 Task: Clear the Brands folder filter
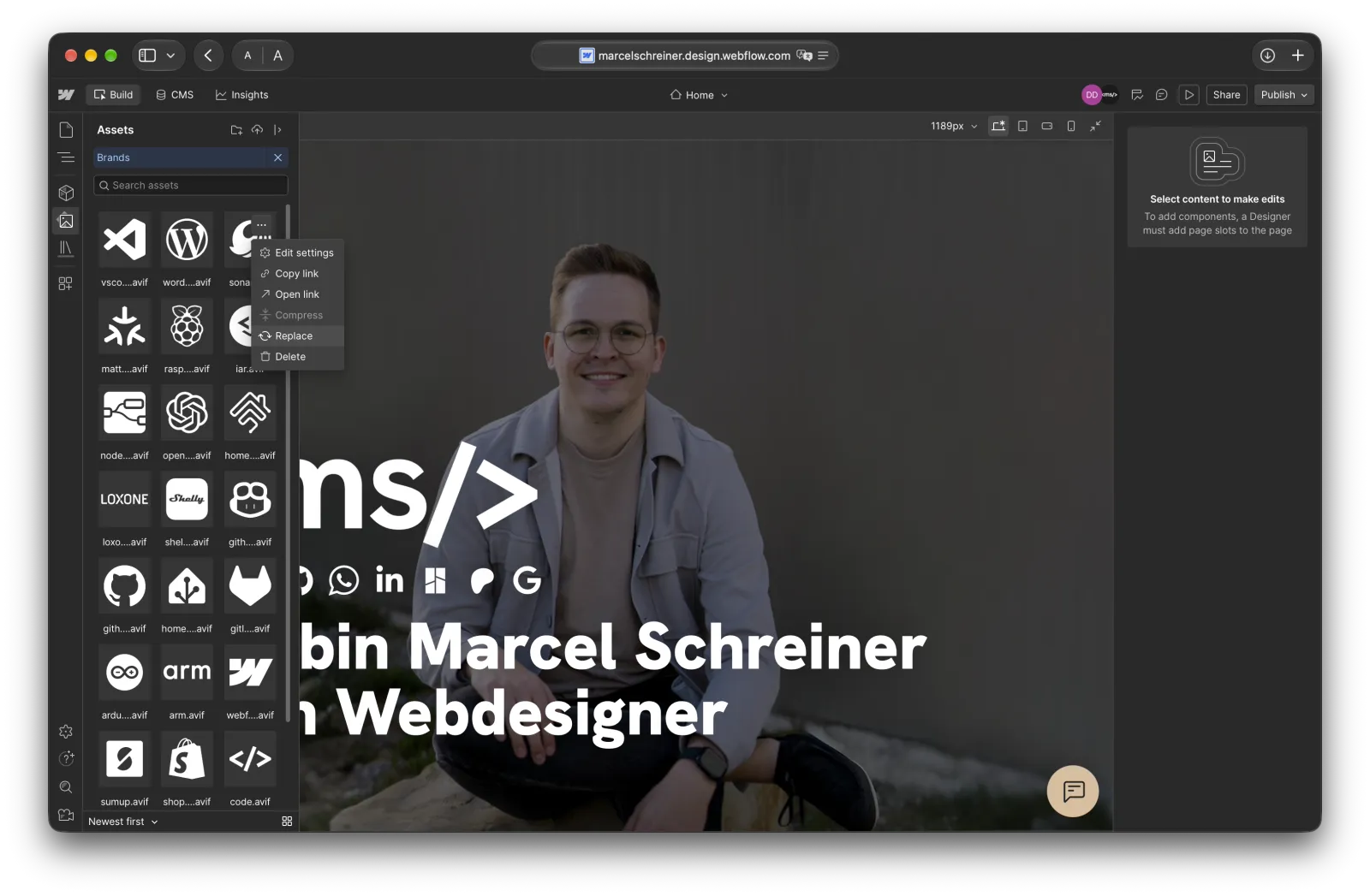[277, 157]
